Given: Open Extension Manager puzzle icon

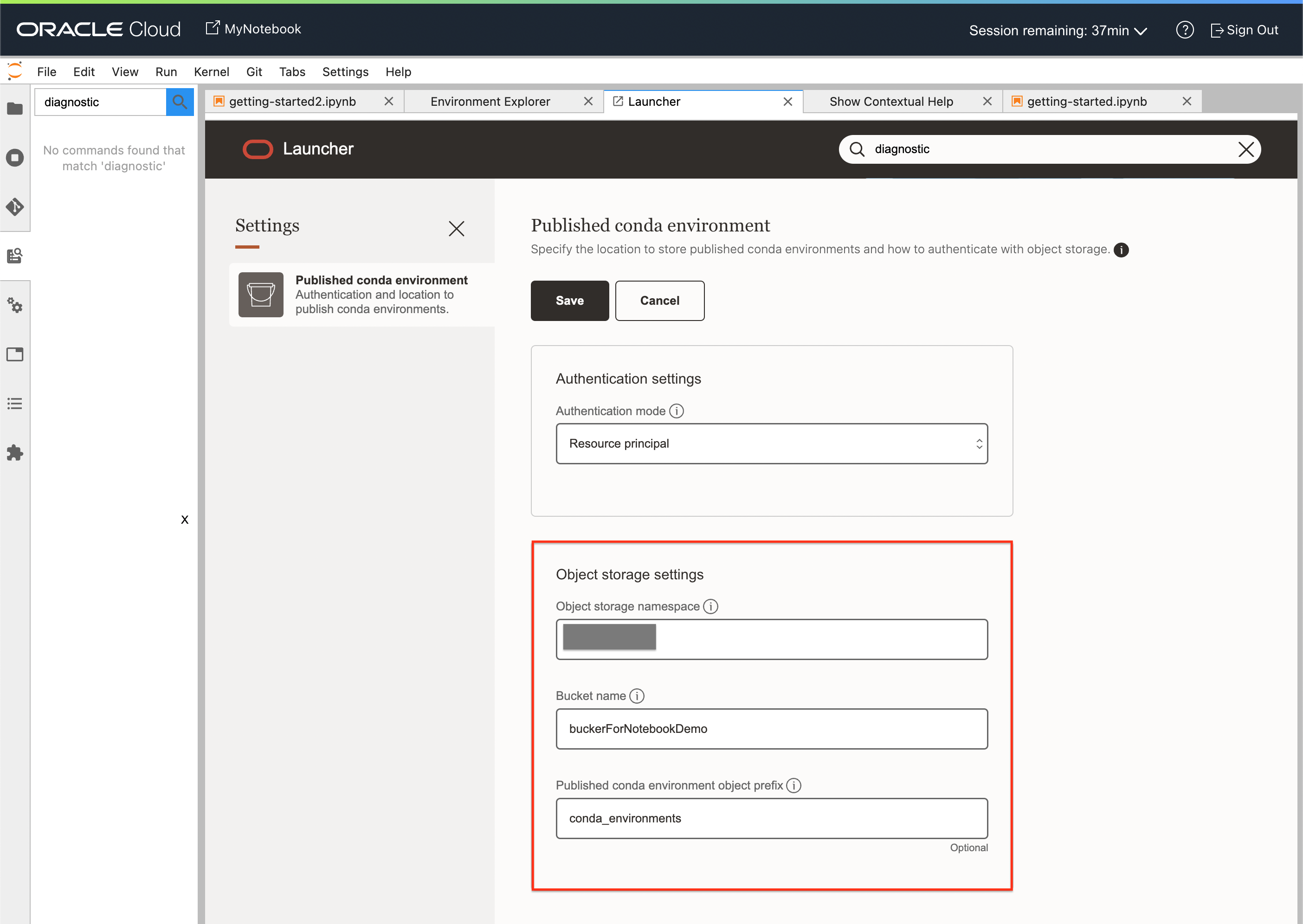Looking at the screenshot, I should [15, 453].
